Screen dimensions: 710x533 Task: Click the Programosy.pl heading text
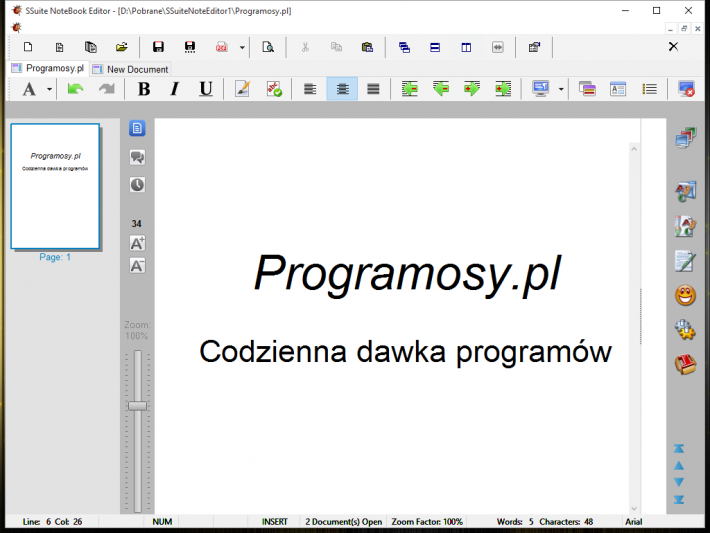click(407, 274)
